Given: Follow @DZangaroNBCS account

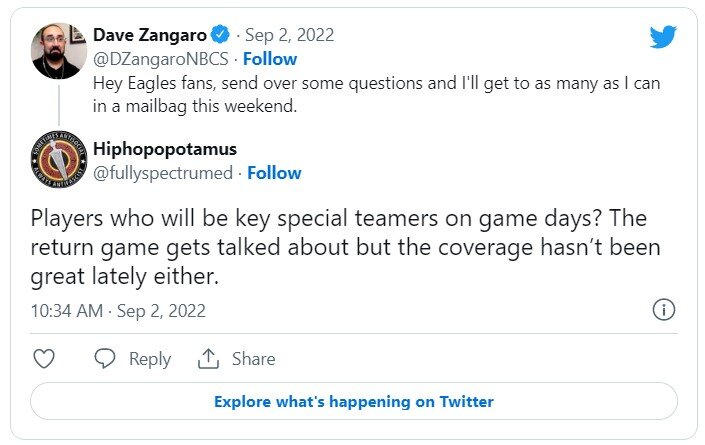Looking at the screenshot, I should 271,59.
